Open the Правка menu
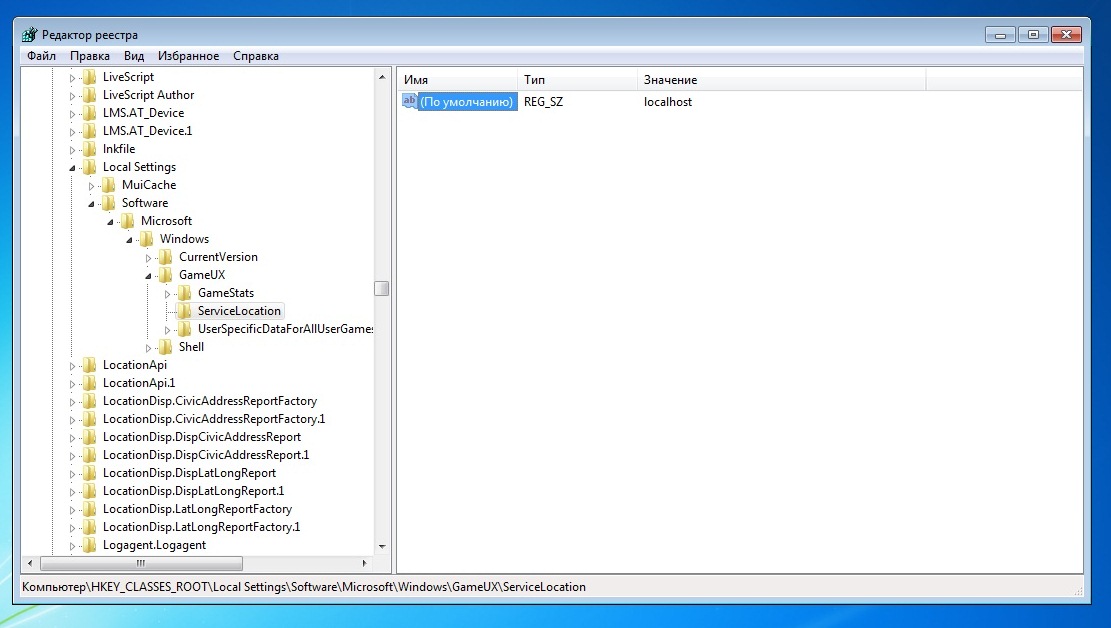 [89, 56]
